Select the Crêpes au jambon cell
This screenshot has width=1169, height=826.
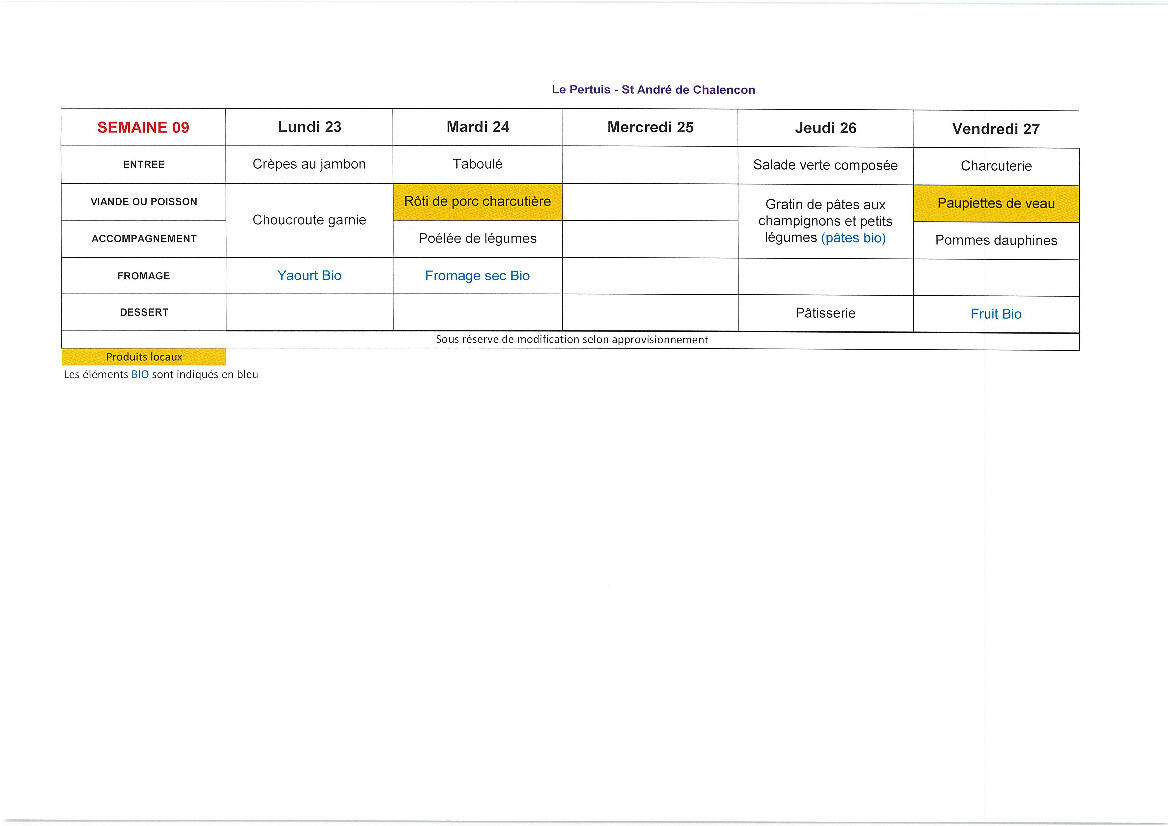pos(309,165)
